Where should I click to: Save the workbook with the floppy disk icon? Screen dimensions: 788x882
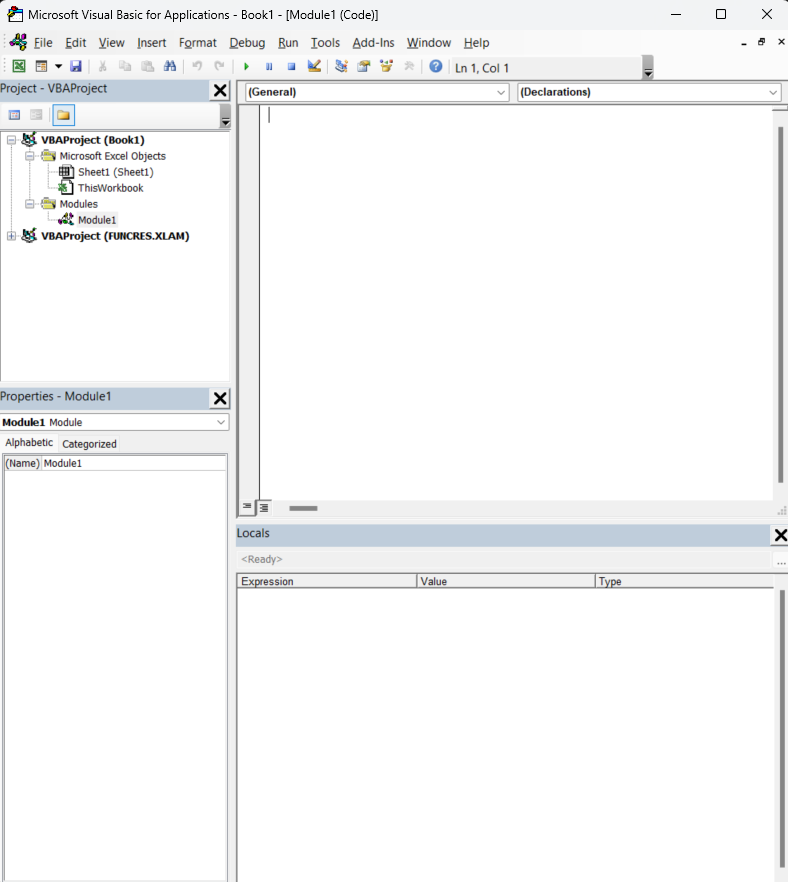75,66
